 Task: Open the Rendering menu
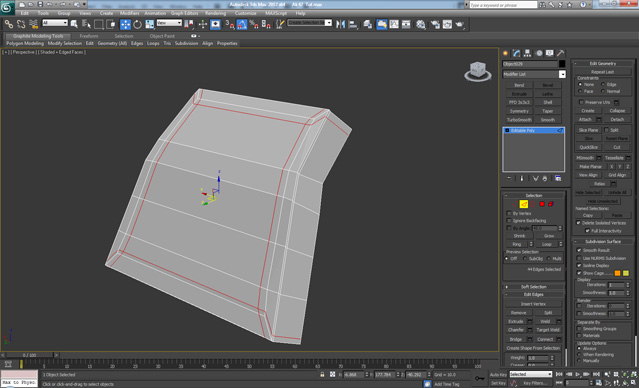tap(215, 13)
